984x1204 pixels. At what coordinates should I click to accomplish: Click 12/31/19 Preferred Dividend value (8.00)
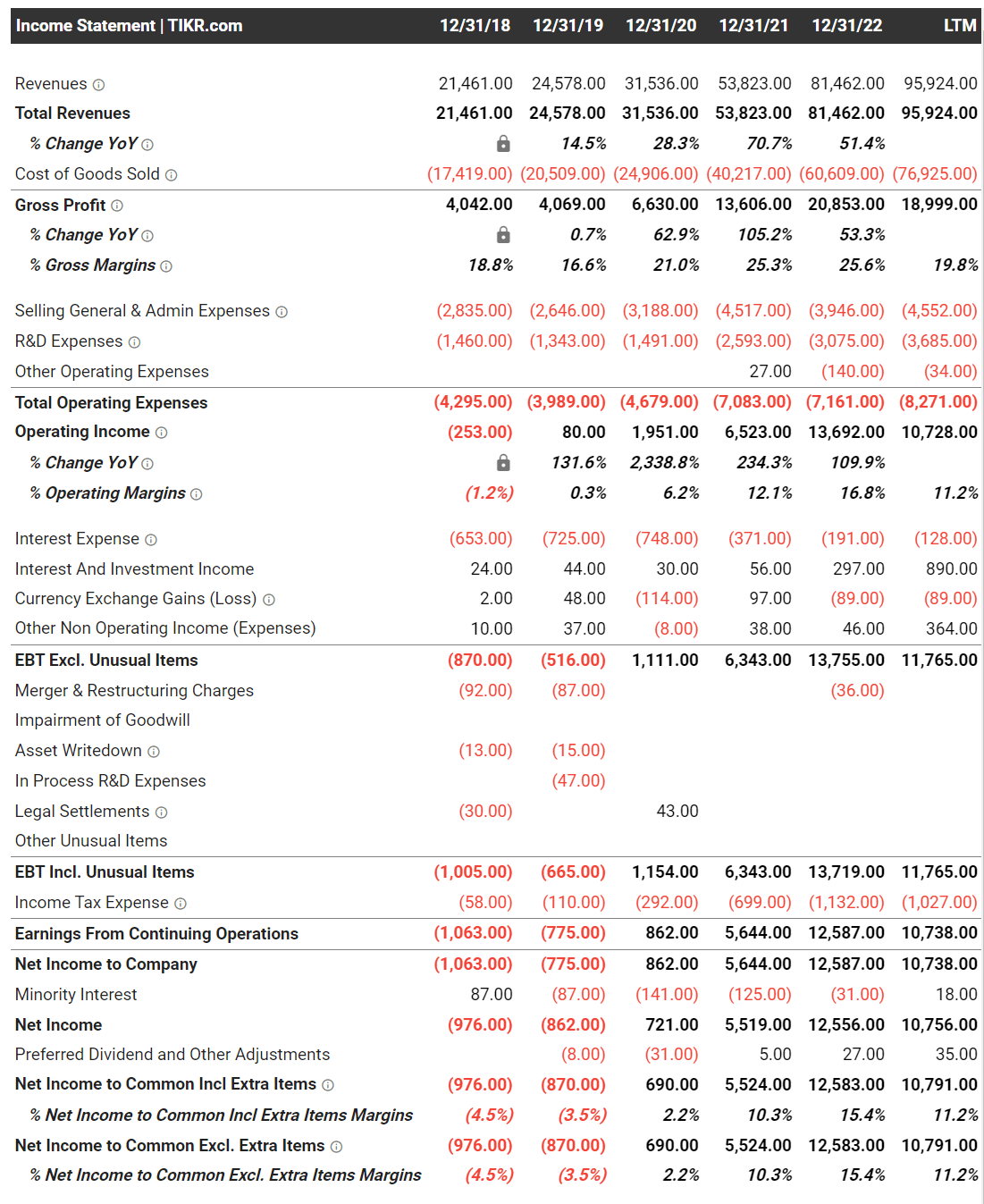583,1055
